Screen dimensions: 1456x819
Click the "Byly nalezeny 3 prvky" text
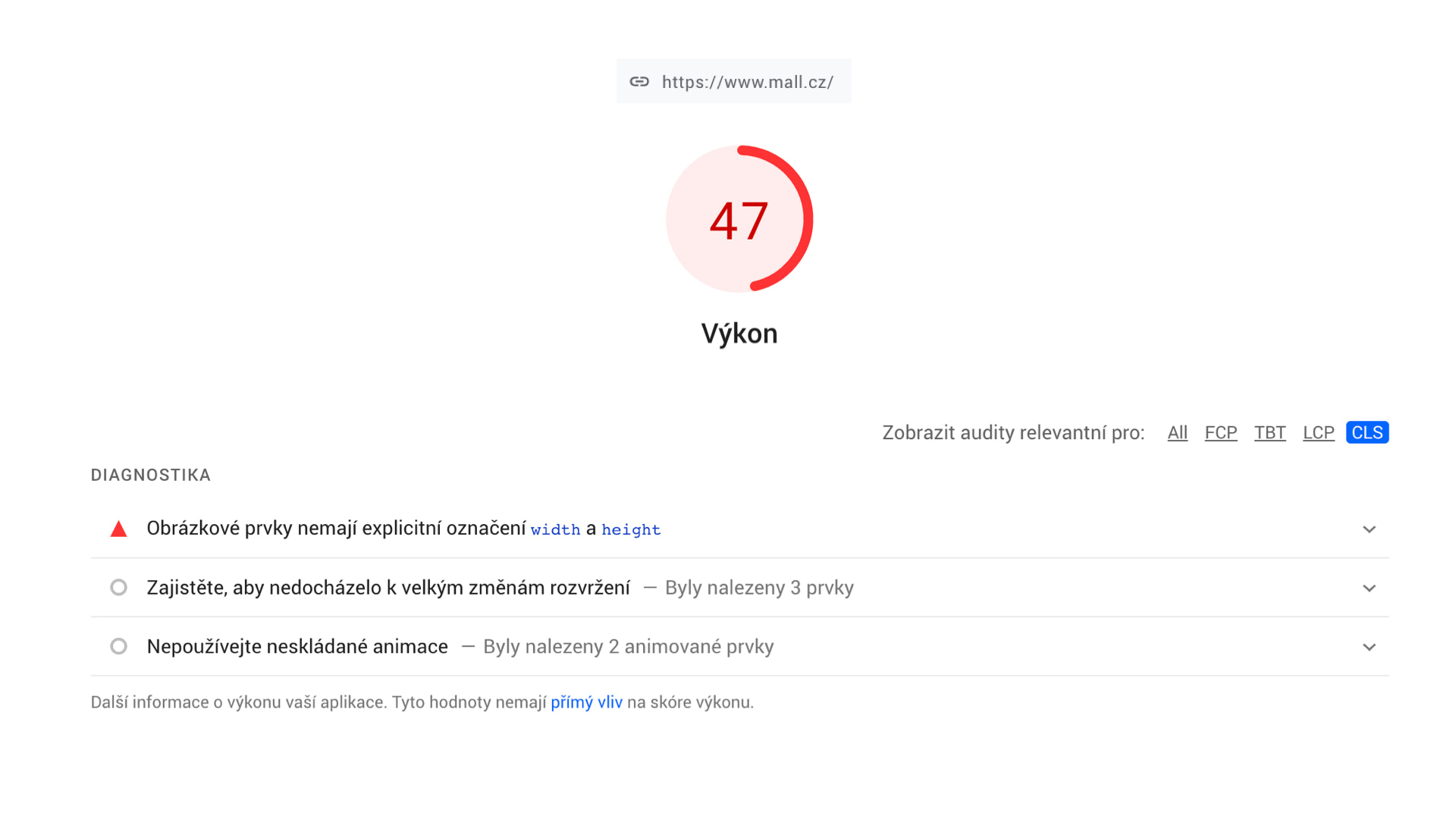coord(759,588)
